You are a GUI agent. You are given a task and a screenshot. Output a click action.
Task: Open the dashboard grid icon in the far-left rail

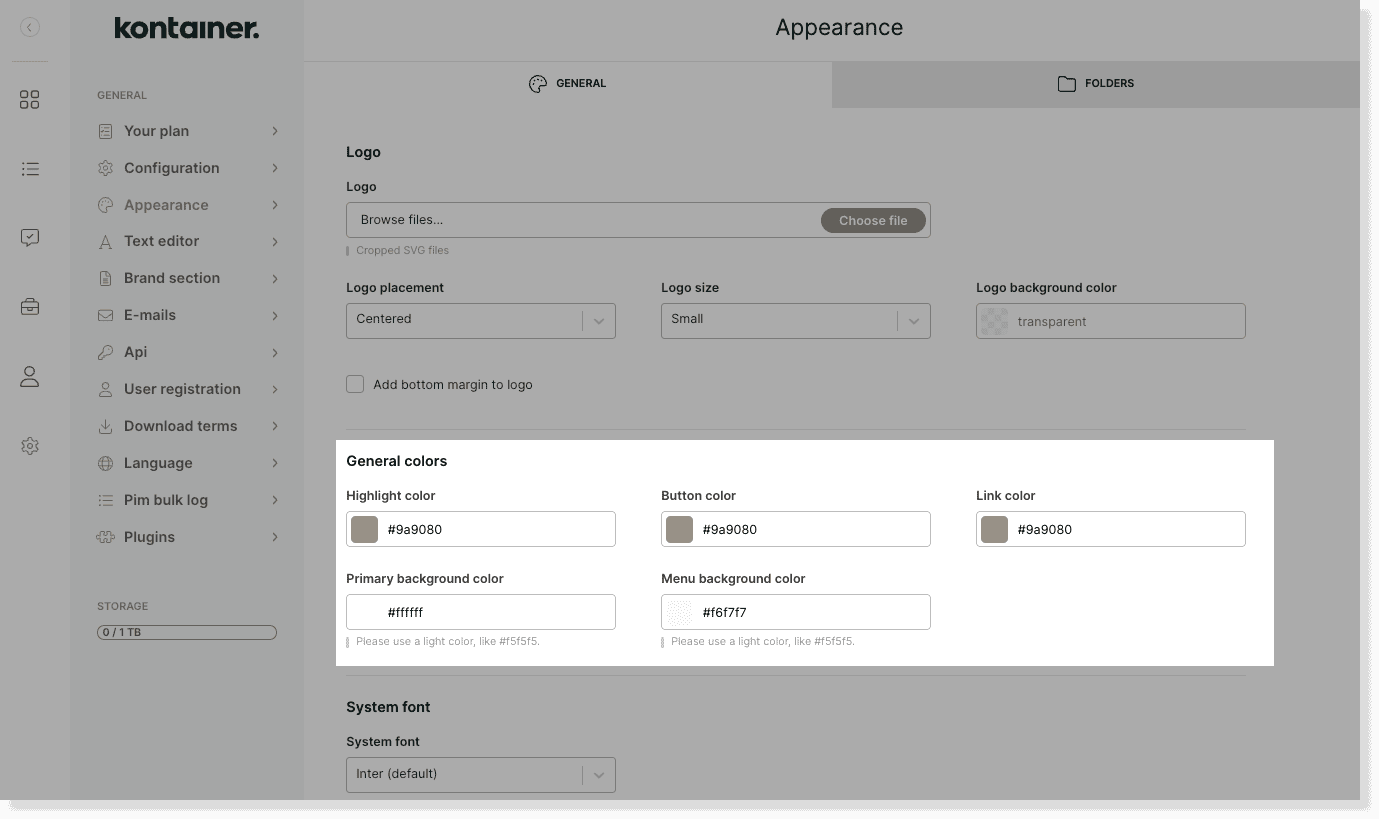(x=30, y=100)
